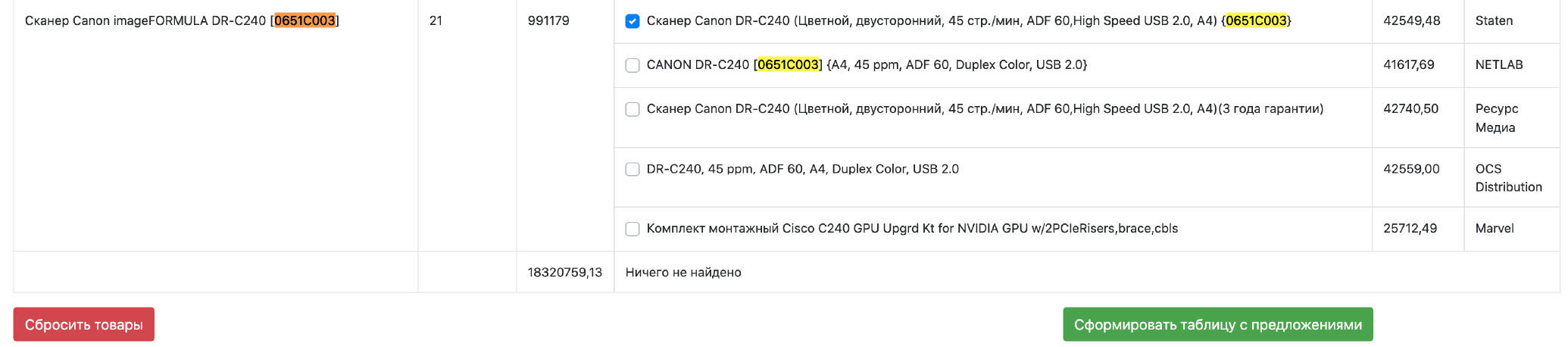Viewport: 1568px width, 347px height.
Task: Click the total sum 18320759,13
Action: point(564,272)
